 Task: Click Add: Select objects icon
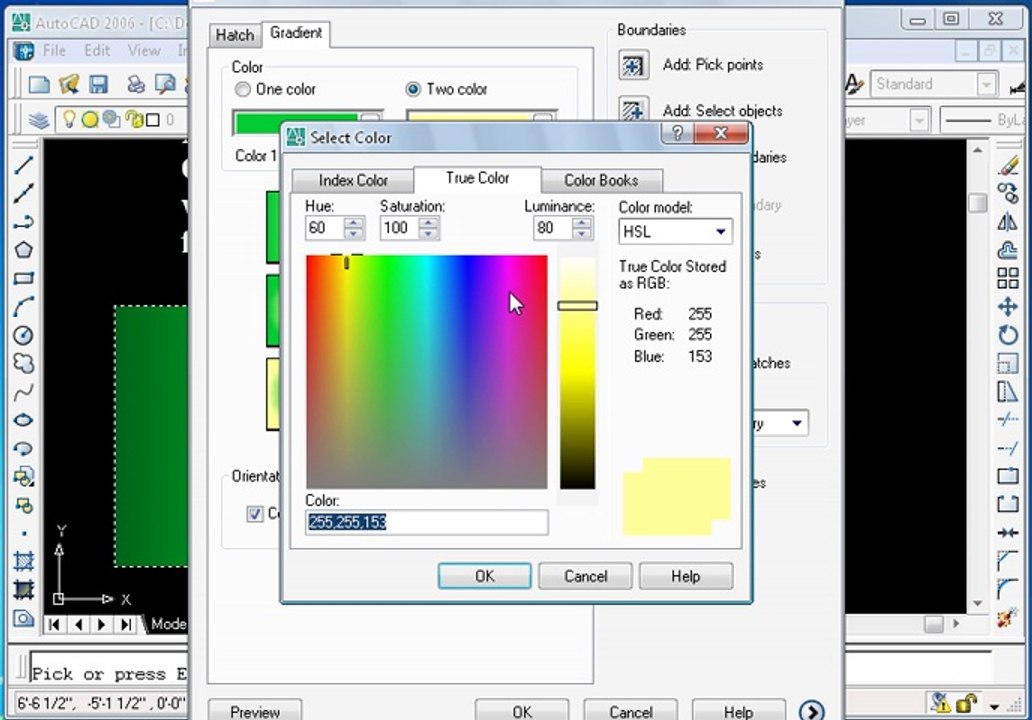tap(633, 109)
